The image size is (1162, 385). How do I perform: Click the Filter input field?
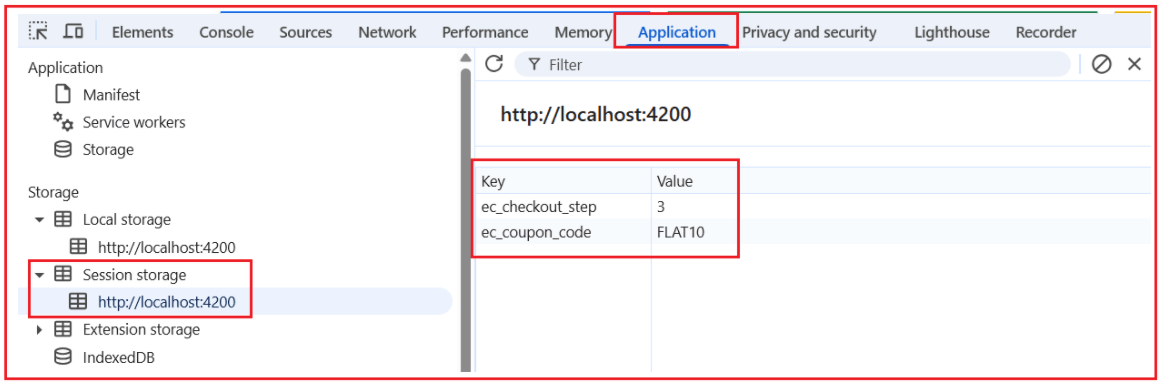[x=792, y=65]
